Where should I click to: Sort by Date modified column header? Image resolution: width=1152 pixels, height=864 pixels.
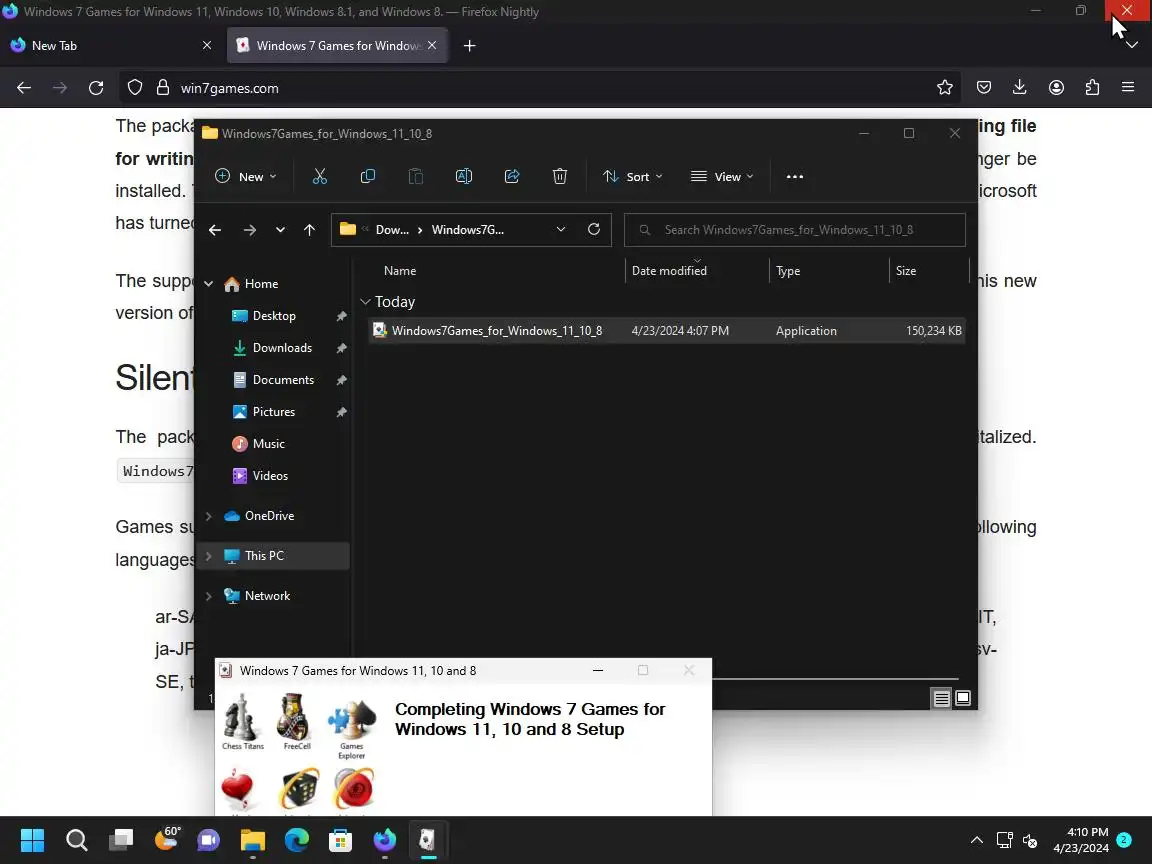pos(669,271)
